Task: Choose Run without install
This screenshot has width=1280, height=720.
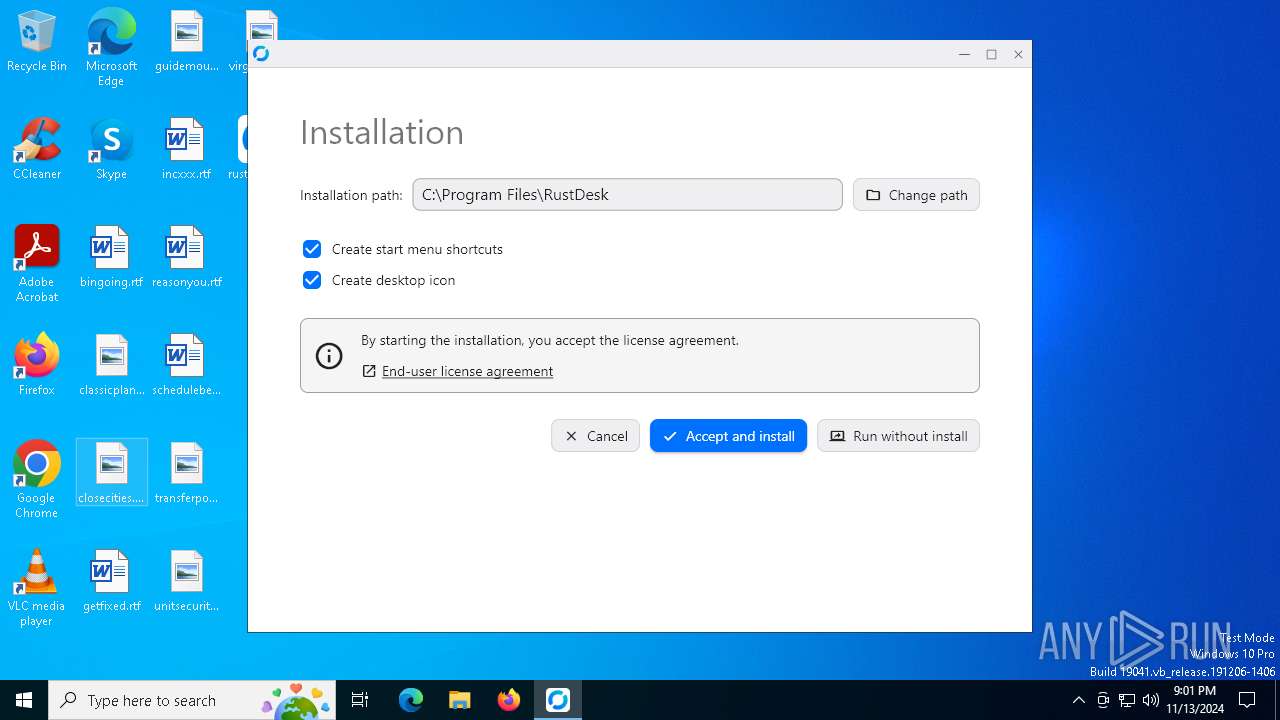Action: 898,436
